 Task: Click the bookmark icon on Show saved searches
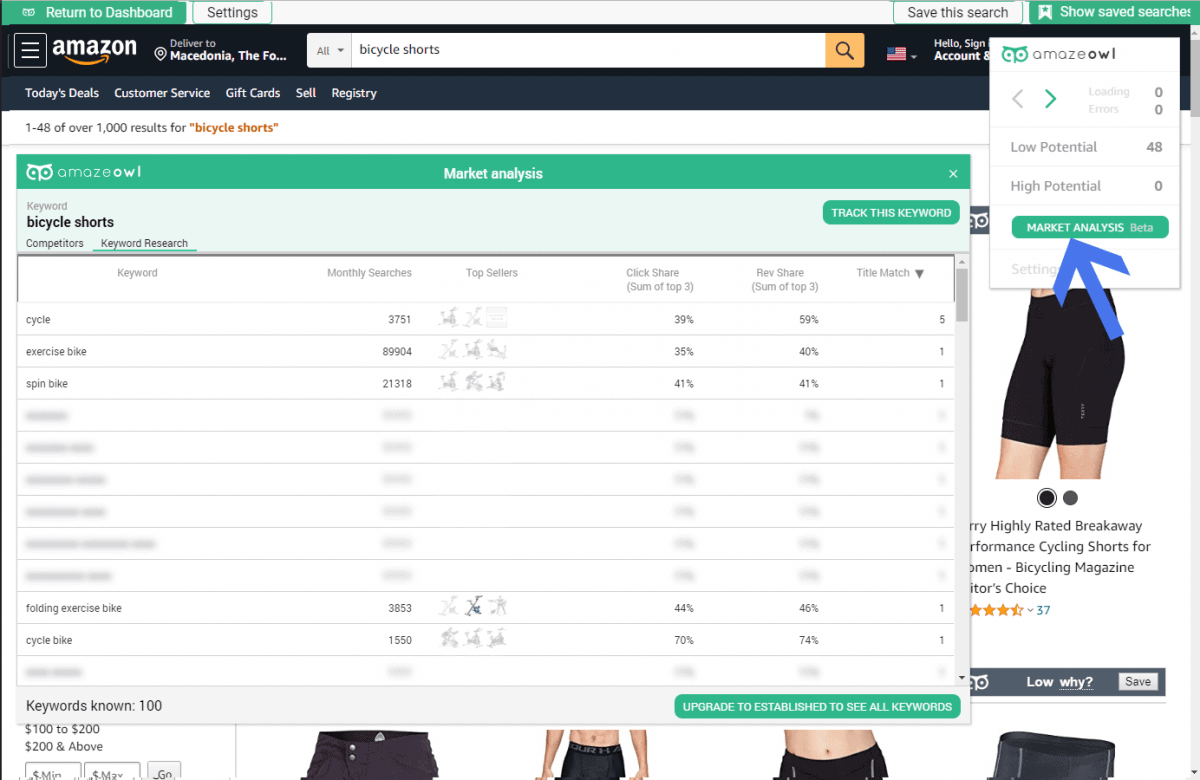(x=1045, y=12)
